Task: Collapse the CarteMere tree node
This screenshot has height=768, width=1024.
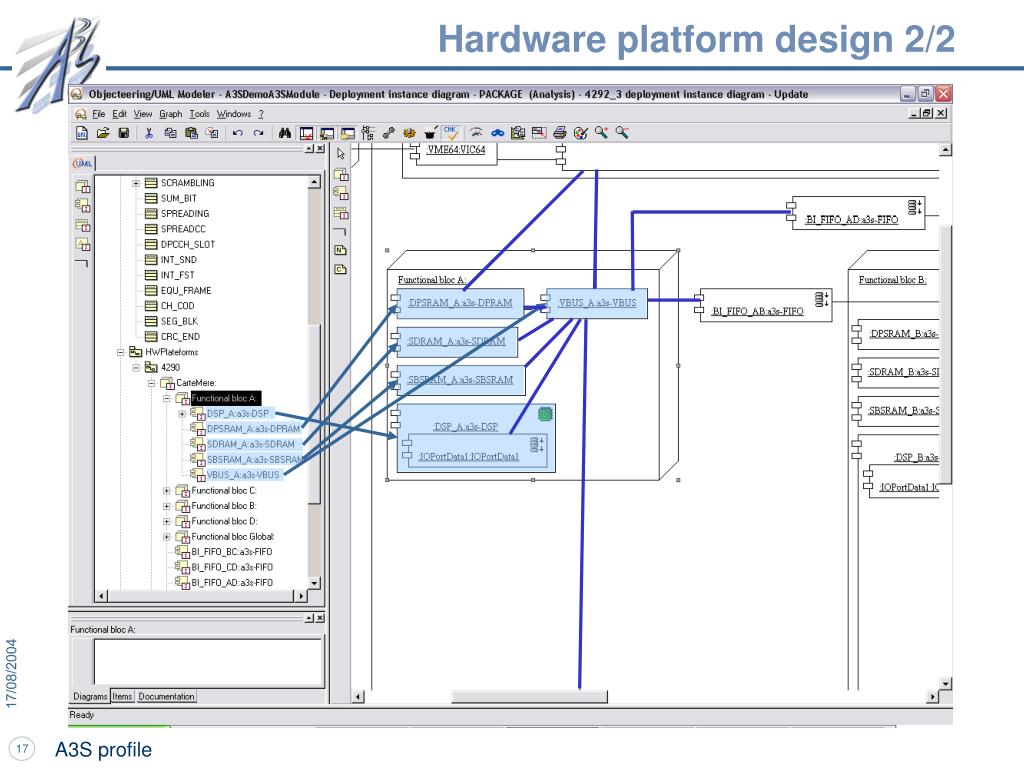Action: [x=151, y=383]
